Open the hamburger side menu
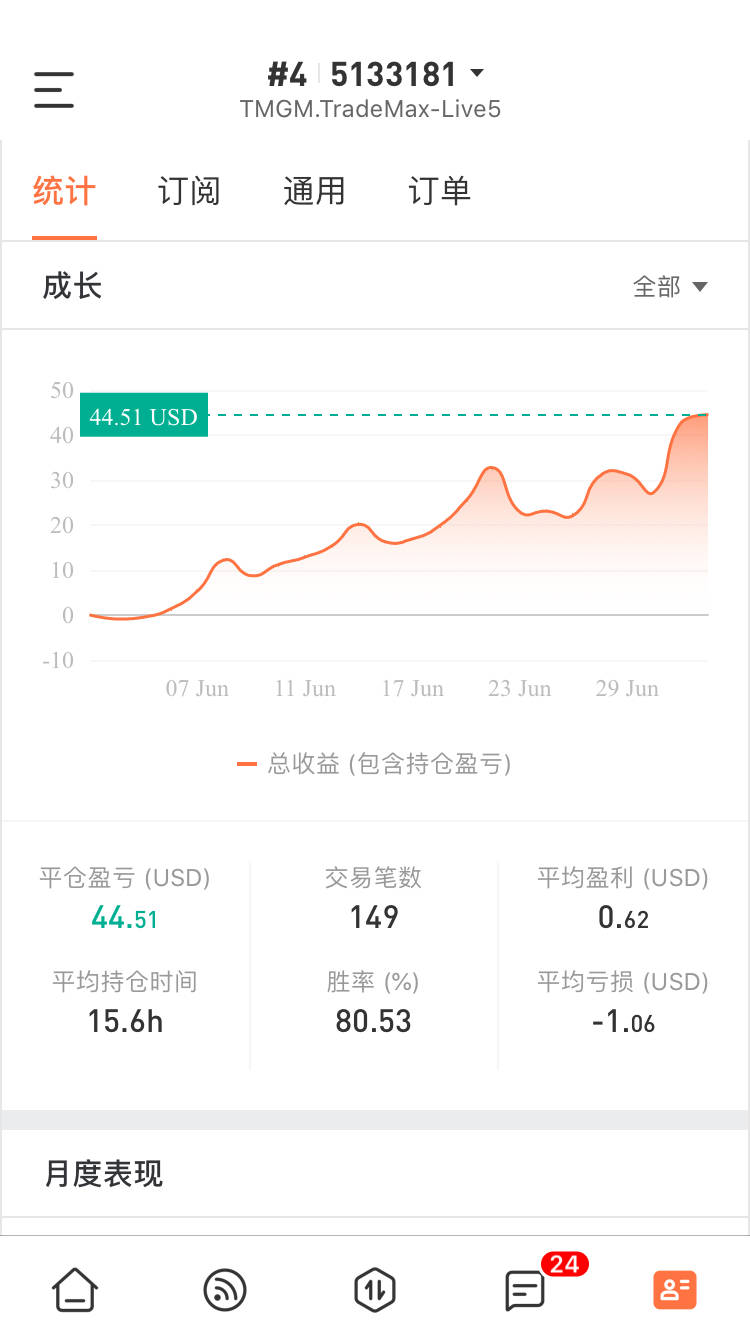 54,90
